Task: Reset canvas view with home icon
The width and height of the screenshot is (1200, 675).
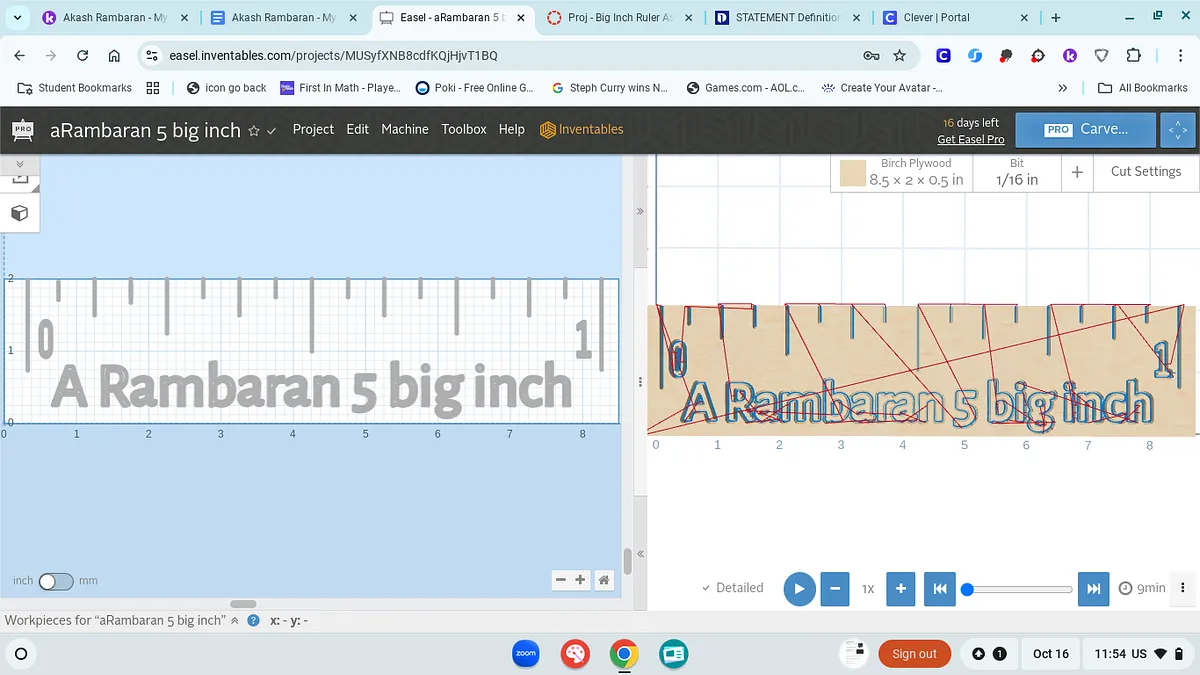Action: (x=604, y=580)
